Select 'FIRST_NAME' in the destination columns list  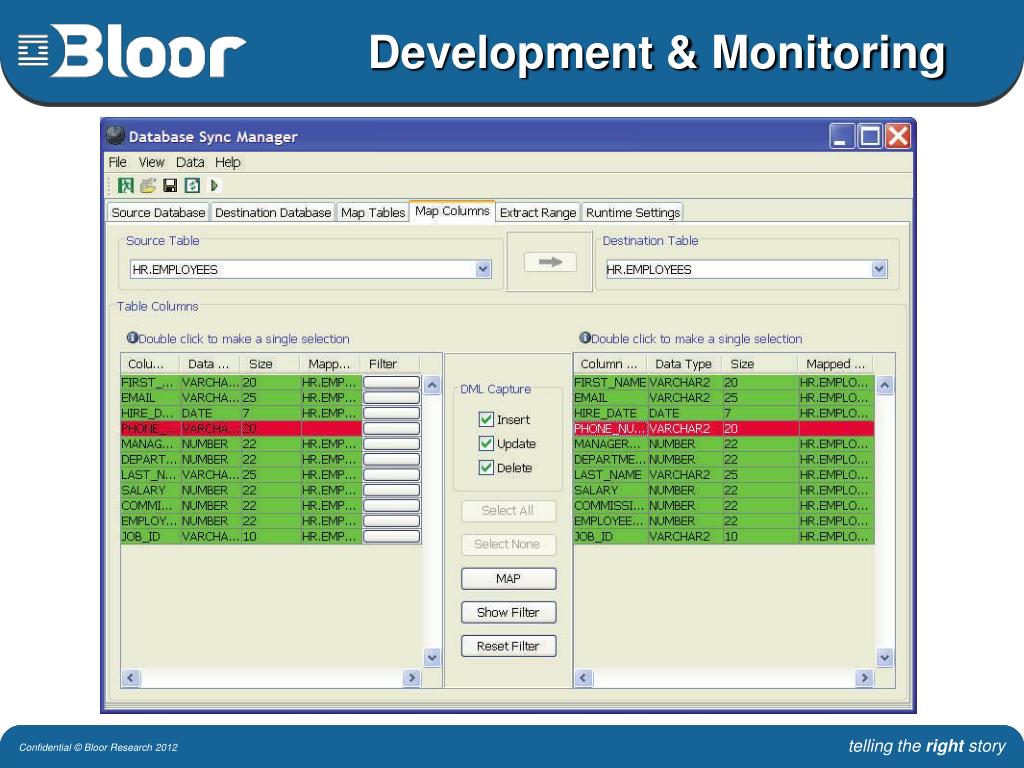[x=610, y=382]
